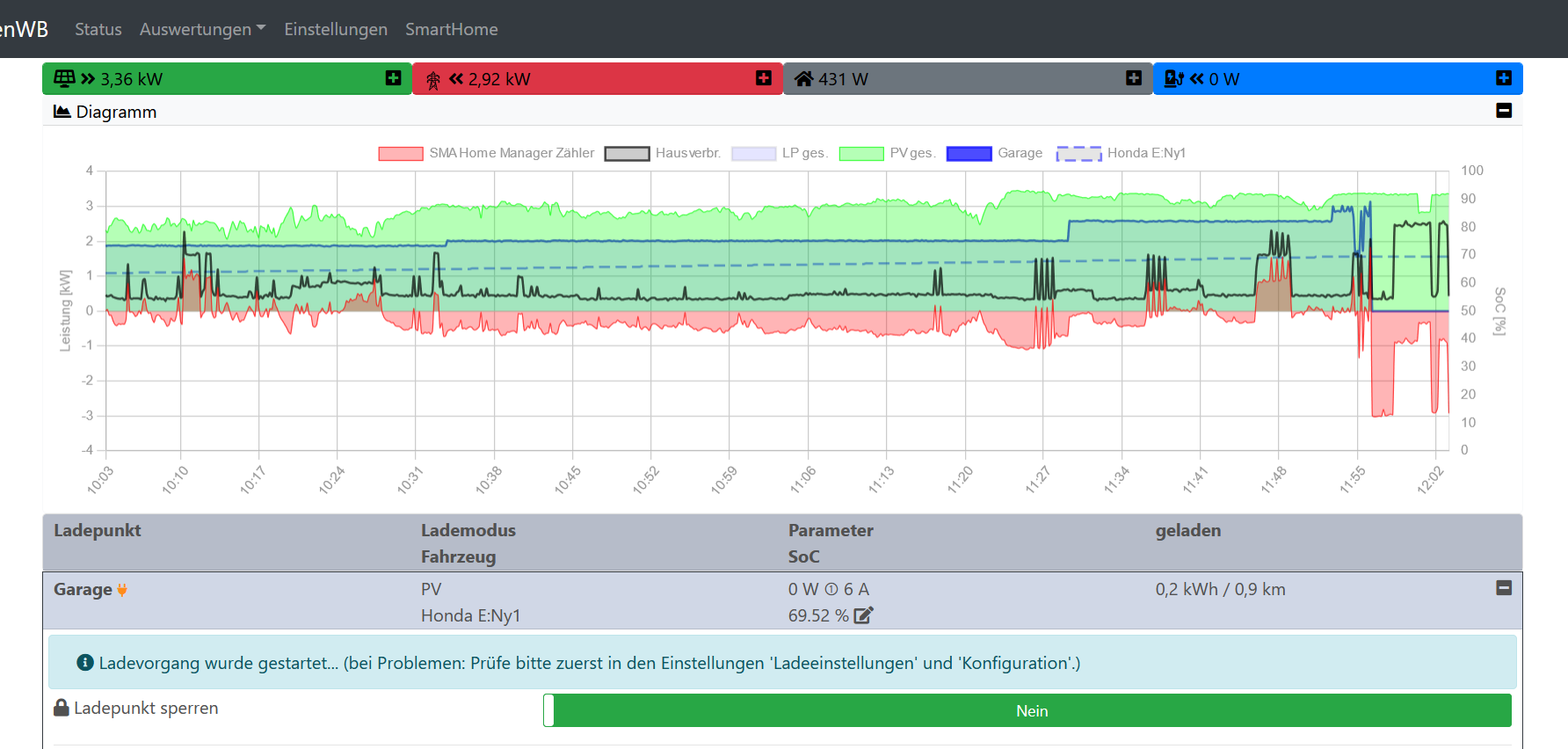Click the Lademodus column header
This screenshot has width=1568, height=749.
coord(468,530)
